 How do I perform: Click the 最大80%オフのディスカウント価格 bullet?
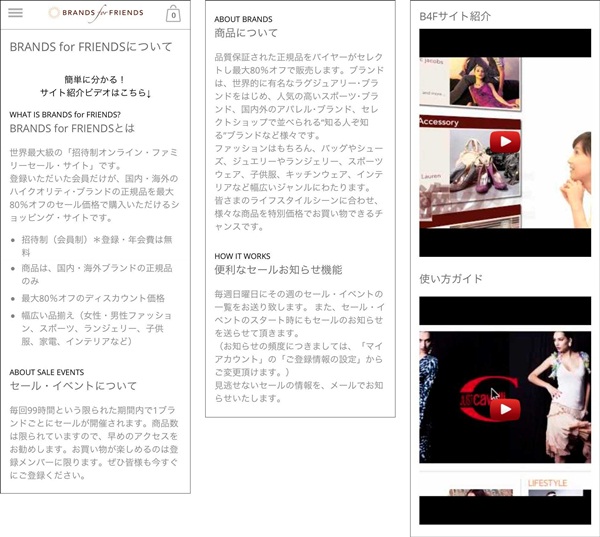point(93,298)
